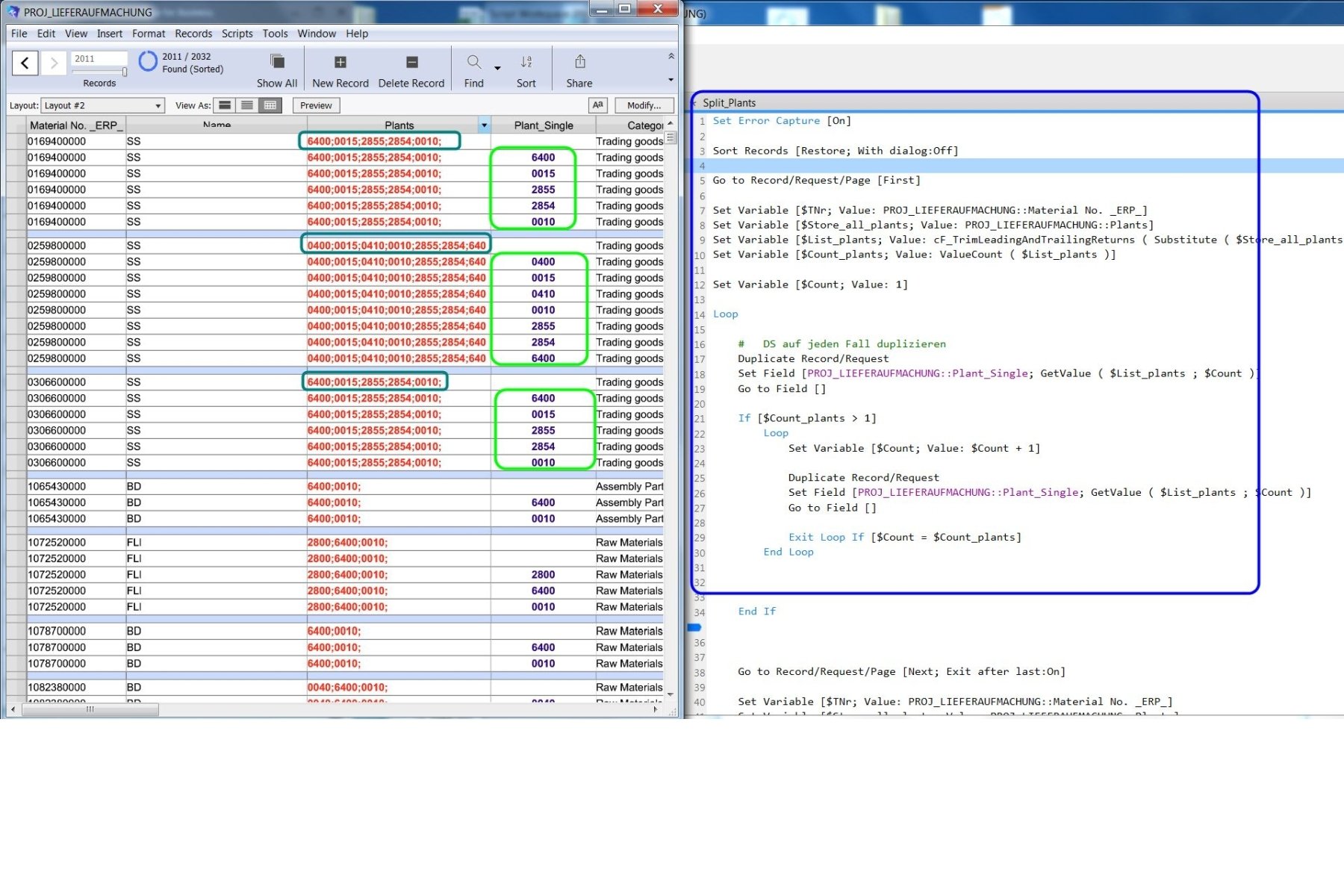Select Set Variable [$Count; Value: 1] step
This screenshot has height=896, width=1344.
[810, 284]
